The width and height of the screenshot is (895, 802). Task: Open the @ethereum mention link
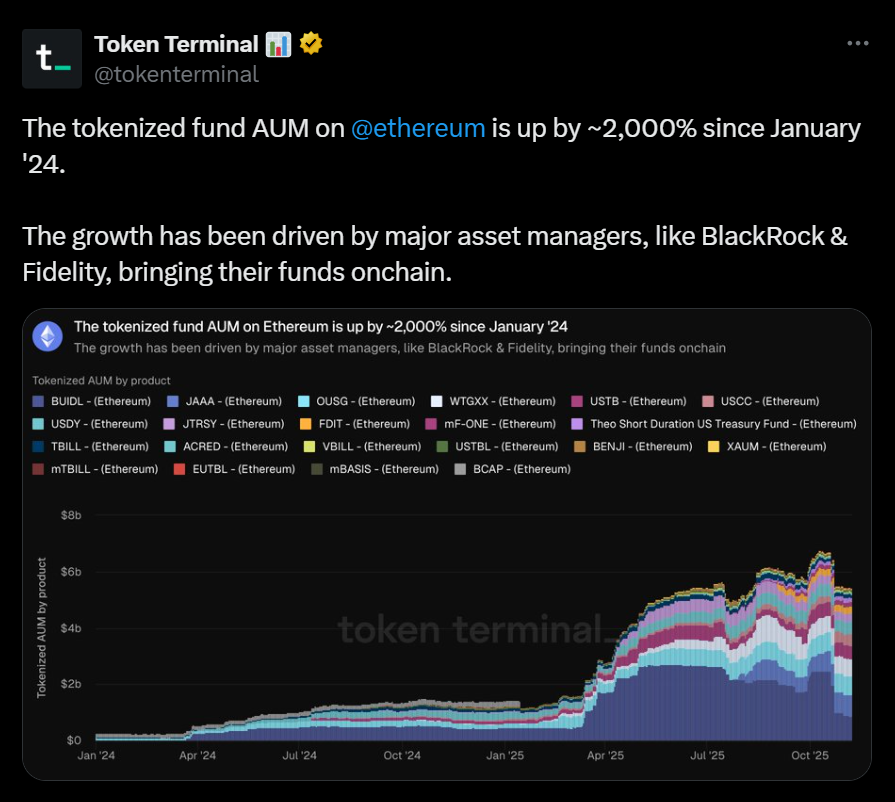point(418,129)
